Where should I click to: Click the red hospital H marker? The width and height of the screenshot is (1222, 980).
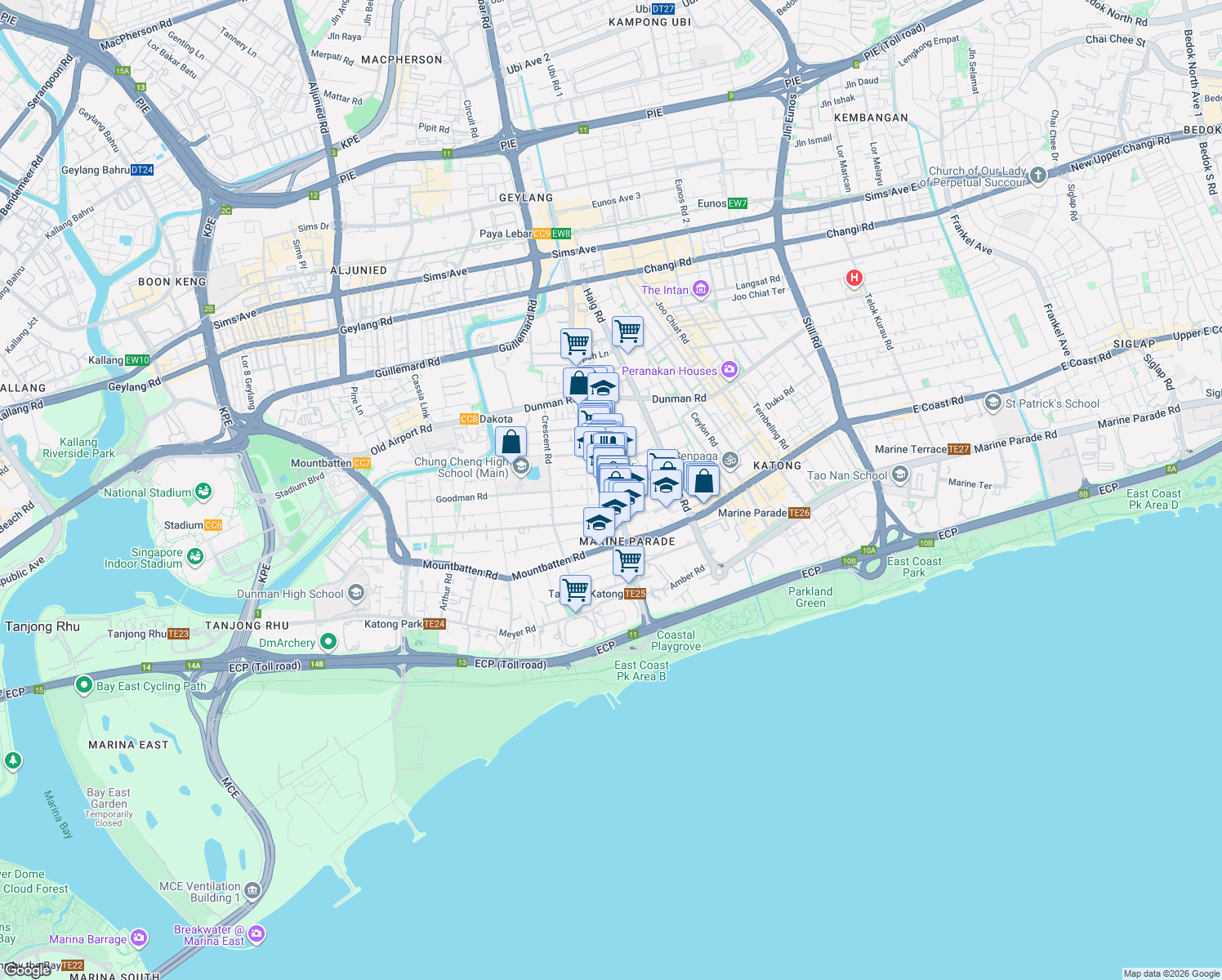tap(854, 278)
